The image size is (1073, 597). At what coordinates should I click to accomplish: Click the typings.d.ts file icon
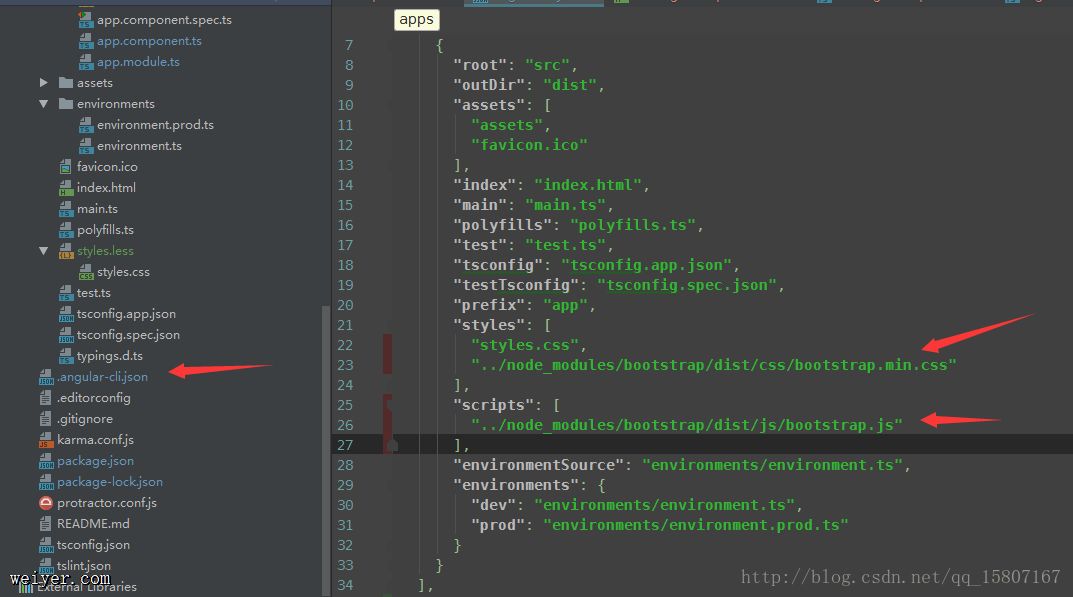66,356
